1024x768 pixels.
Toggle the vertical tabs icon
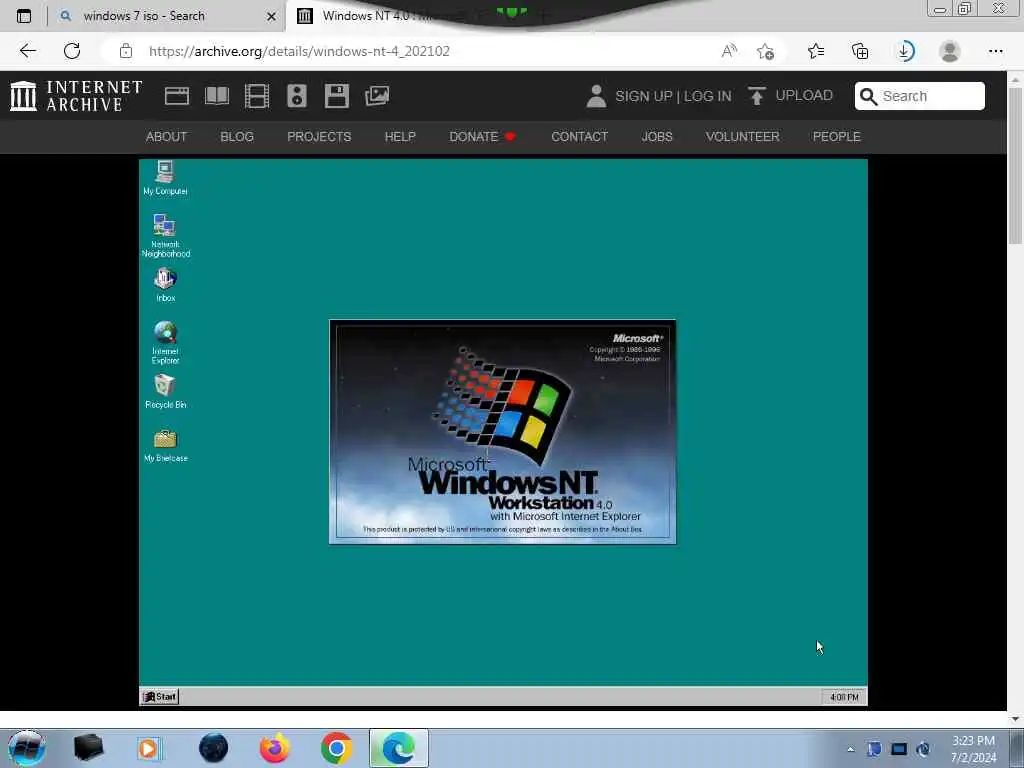(24, 16)
